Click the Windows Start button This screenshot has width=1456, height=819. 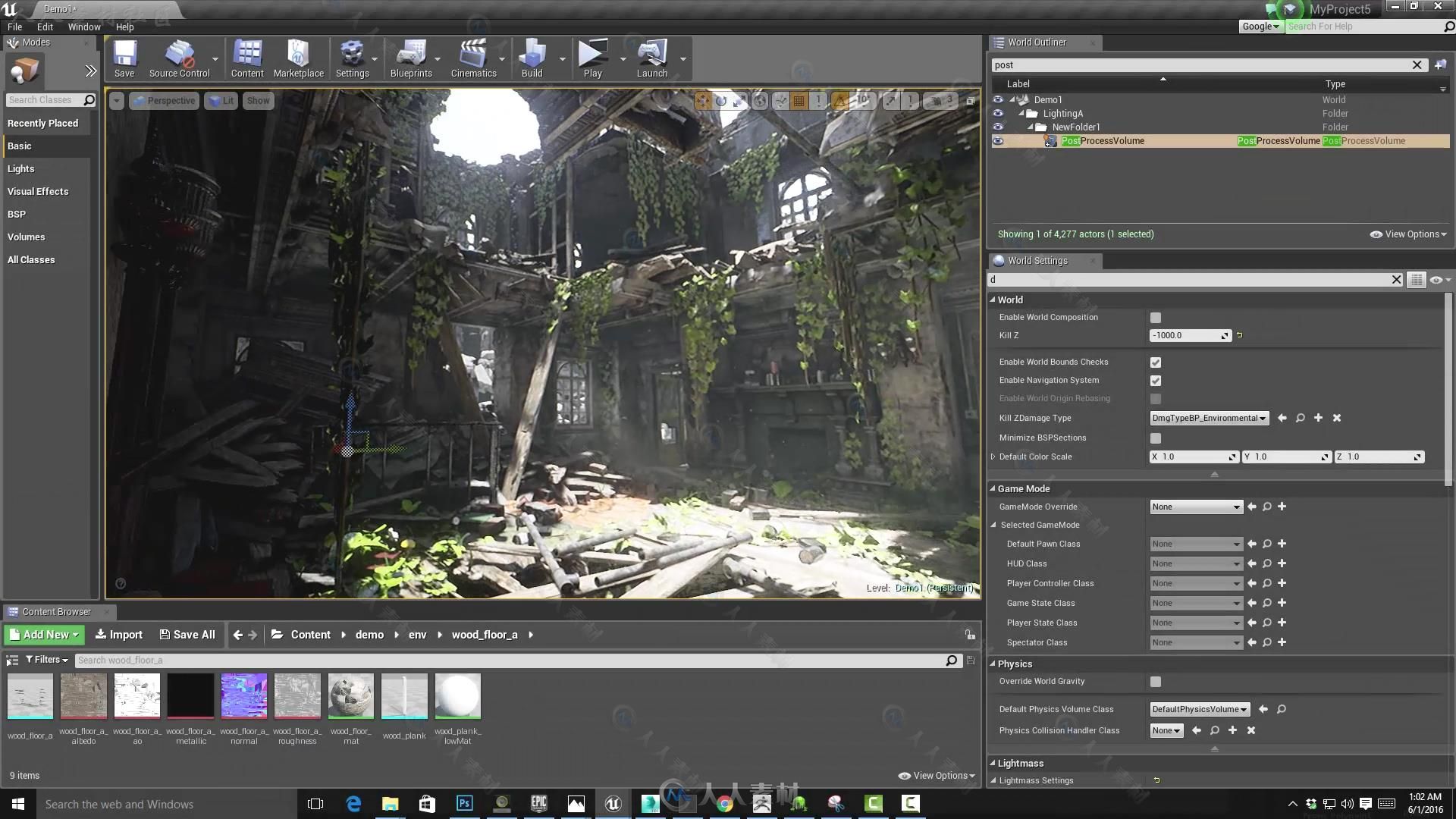click(18, 804)
